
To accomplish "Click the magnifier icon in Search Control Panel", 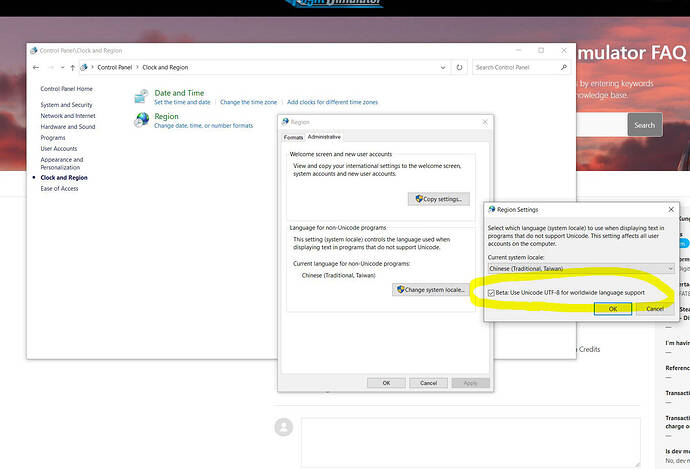I will pos(564,67).
